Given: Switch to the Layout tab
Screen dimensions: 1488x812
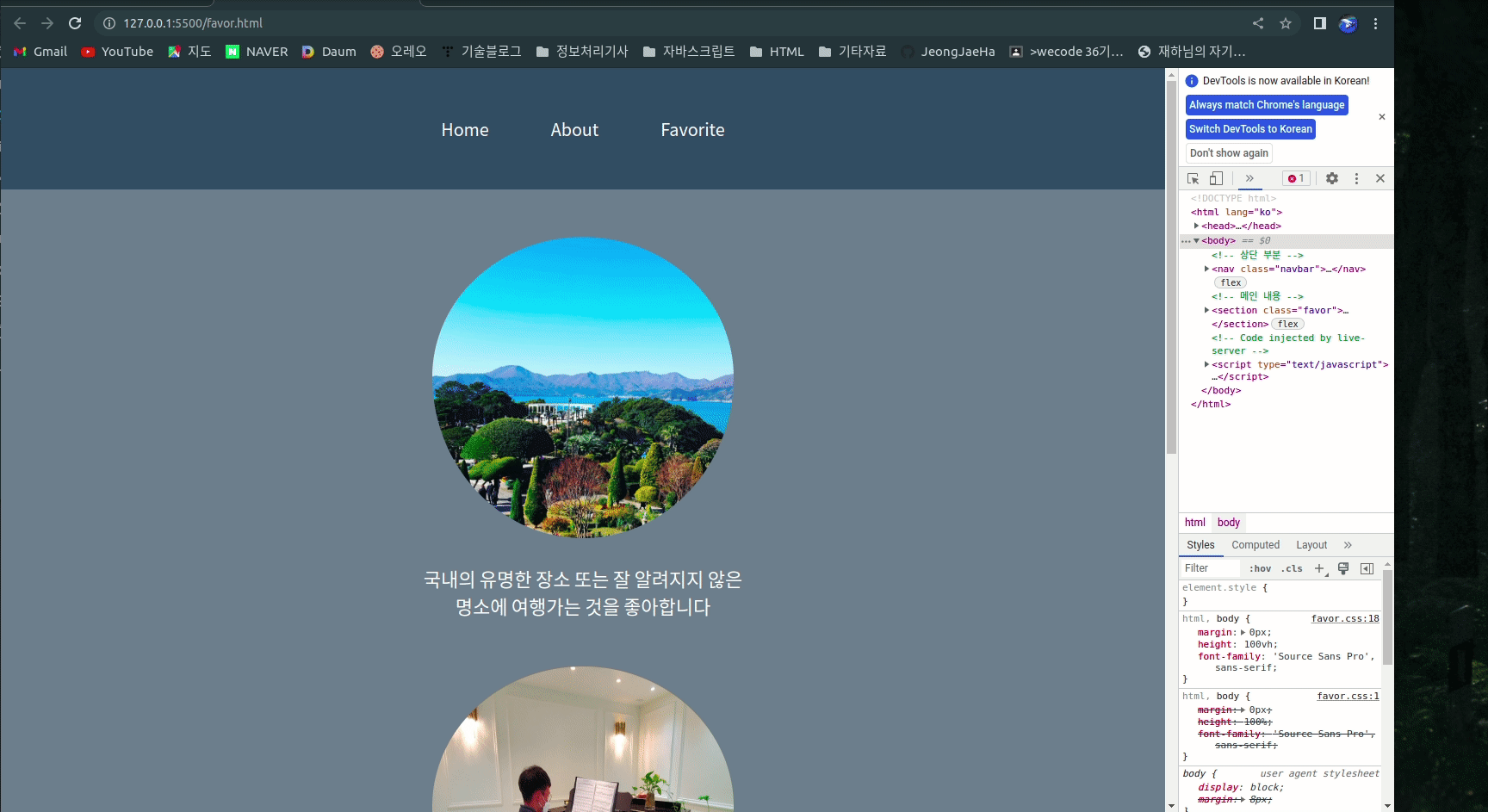Looking at the screenshot, I should click(x=1311, y=545).
